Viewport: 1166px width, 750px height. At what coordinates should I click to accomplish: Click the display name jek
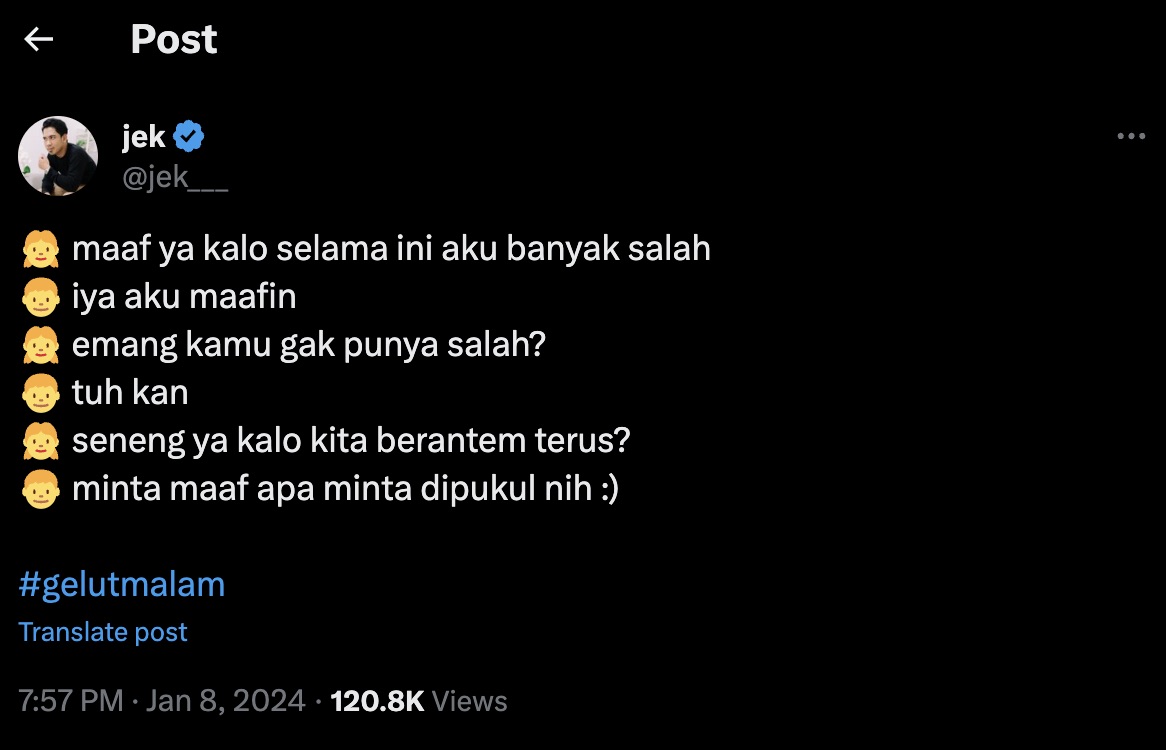[x=143, y=137]
